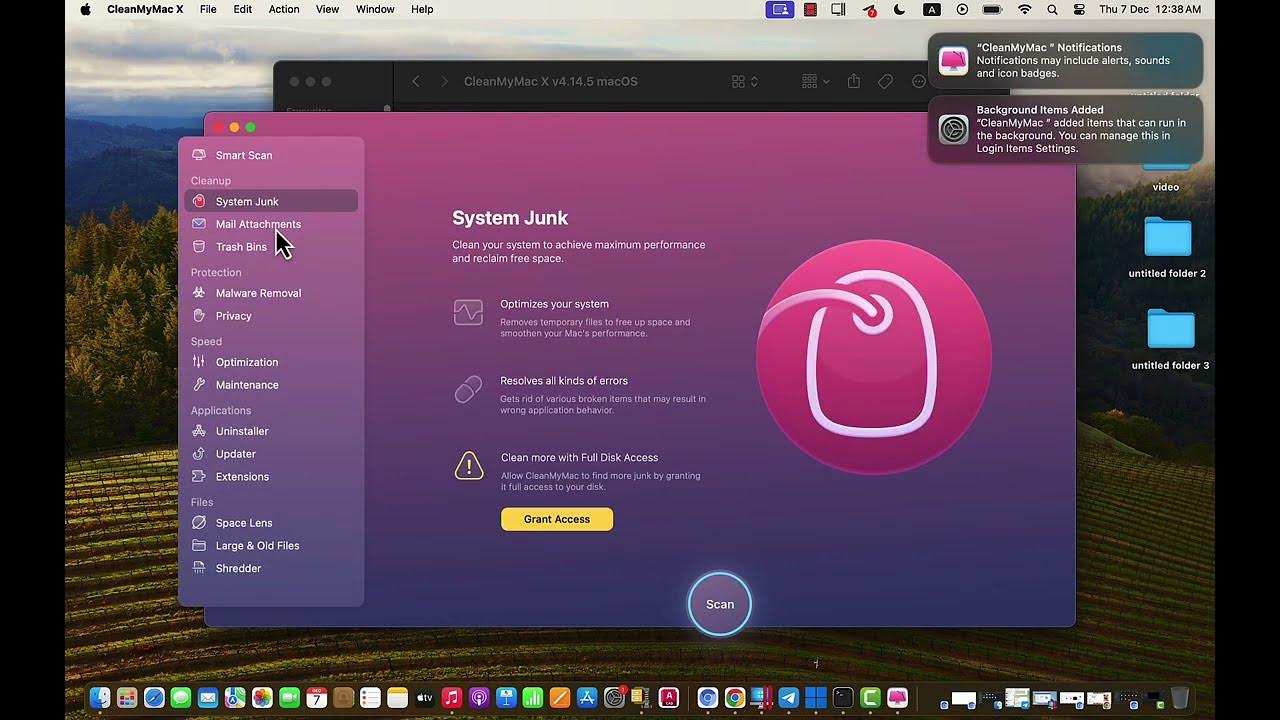Viewport: 1280px width, 720px height.
Task: Open Telegram from the Dock
Action: pyautogui.click(x=789, y=698)
